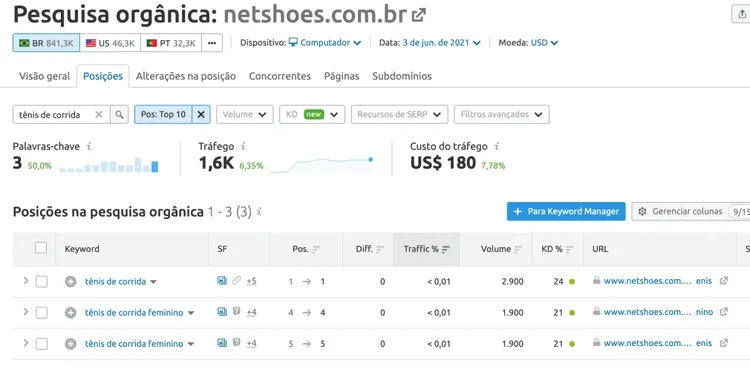Sort by Diff. column sort icon

point(380,249)
